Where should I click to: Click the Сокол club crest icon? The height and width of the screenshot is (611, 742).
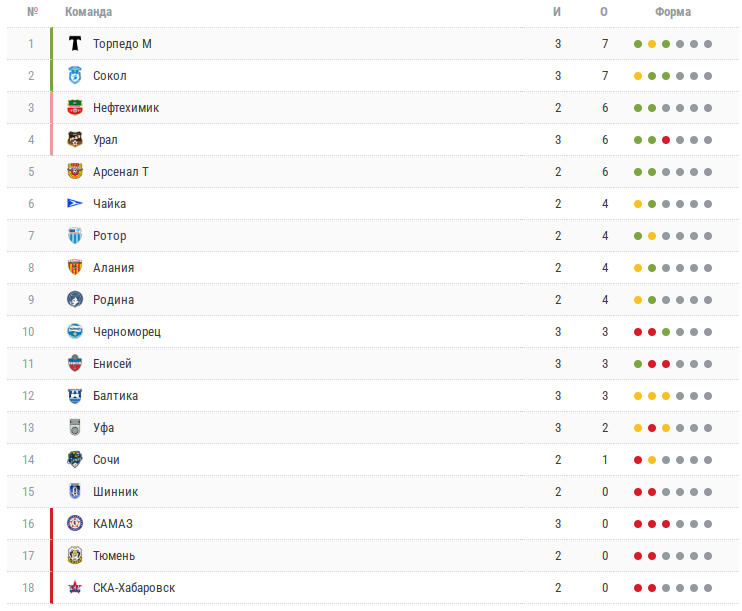(x=75, y=76)
